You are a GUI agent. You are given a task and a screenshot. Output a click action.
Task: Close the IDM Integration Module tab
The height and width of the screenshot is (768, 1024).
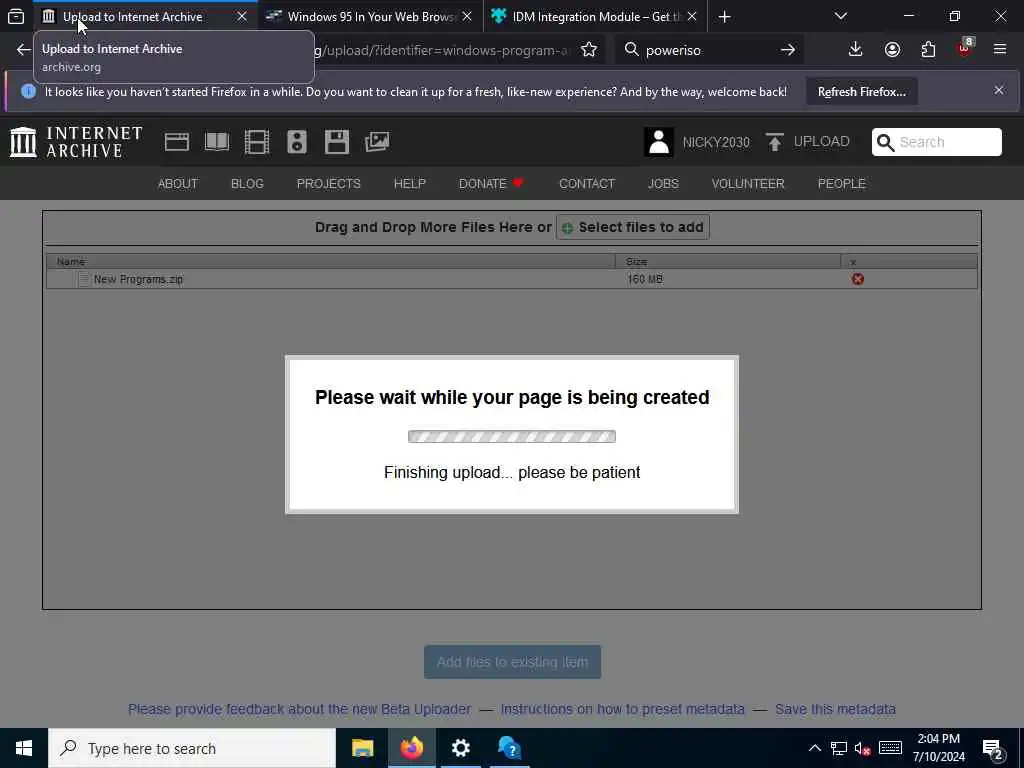pyautogui.click(x=692, y=16)
